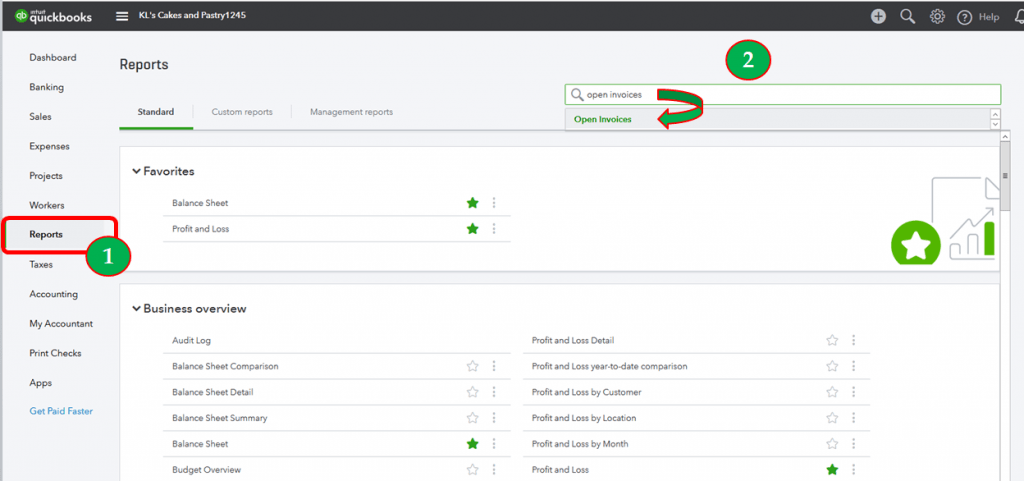Switch to Management reports tab

(351, 112)
